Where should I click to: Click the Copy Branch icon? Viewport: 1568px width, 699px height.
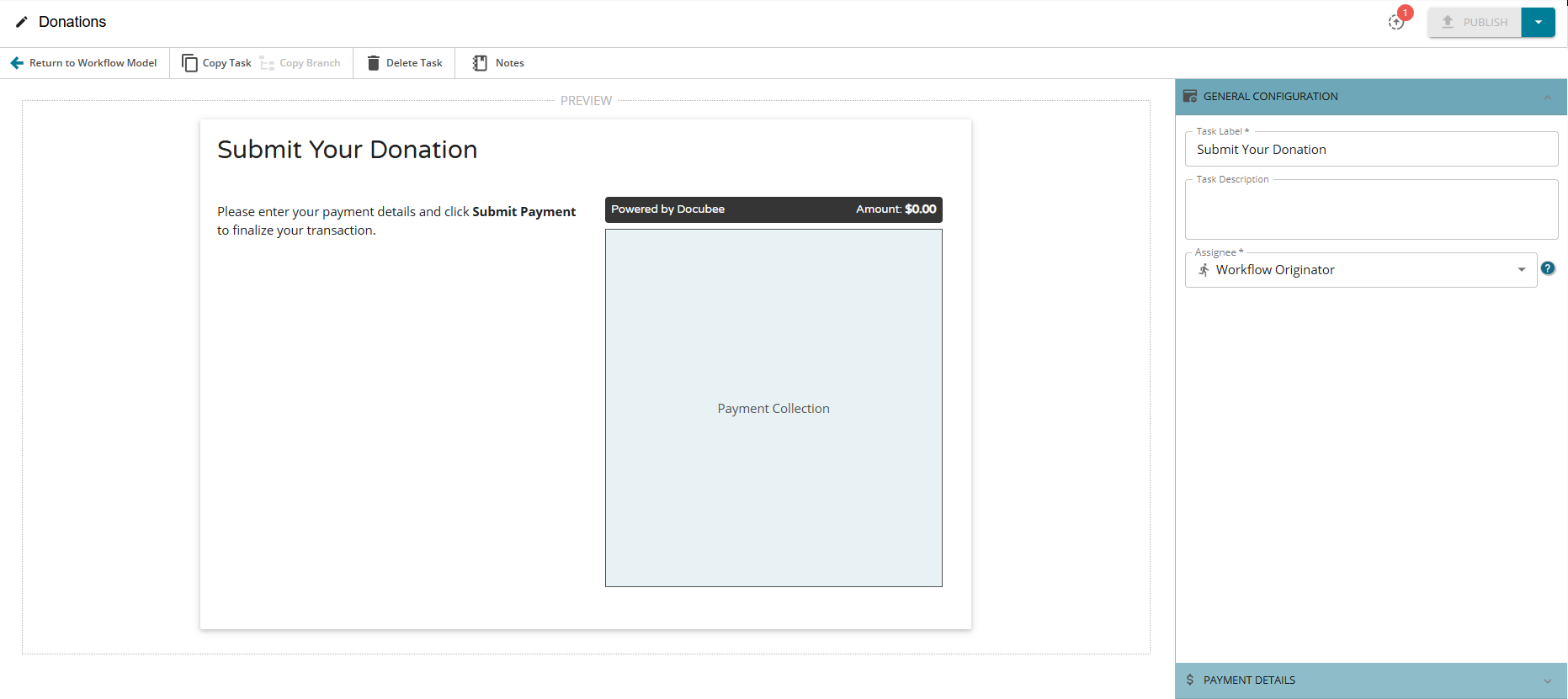tap(267, 63)
